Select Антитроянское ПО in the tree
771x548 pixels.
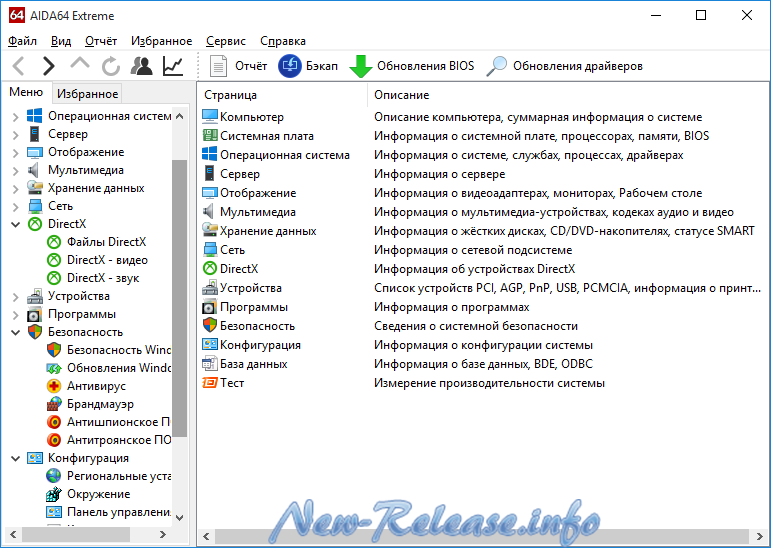pyautogui.click(x=119, y=440)
